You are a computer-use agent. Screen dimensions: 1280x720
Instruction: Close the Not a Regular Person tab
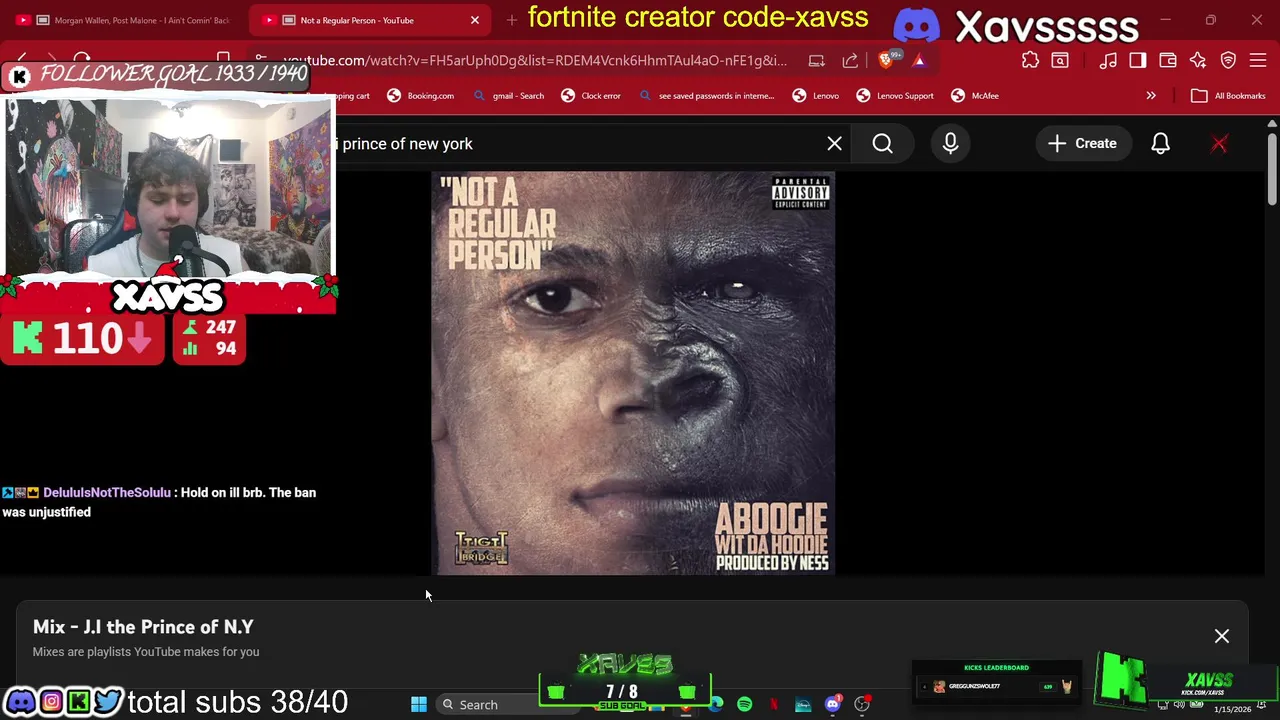click(x=475, y=20)
